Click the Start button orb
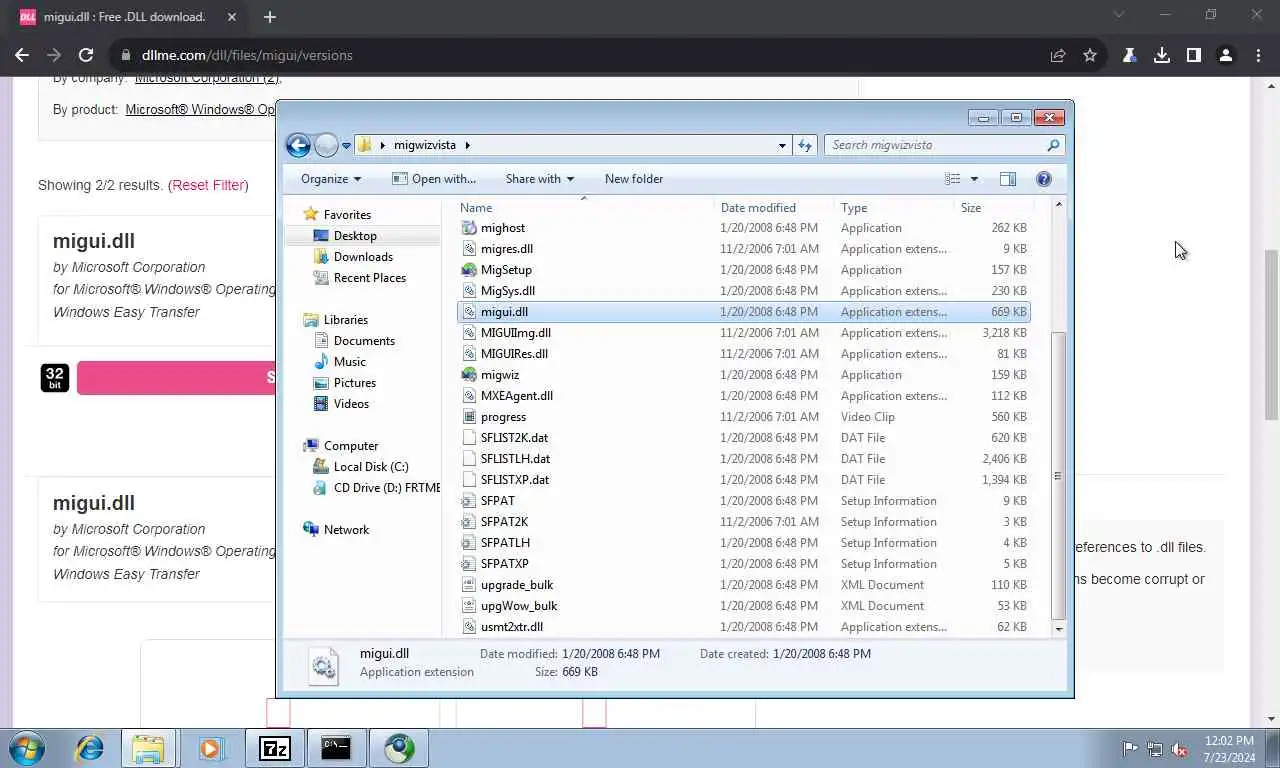The width and height of the screenshot is (1280, 768). tap(27, 747)
